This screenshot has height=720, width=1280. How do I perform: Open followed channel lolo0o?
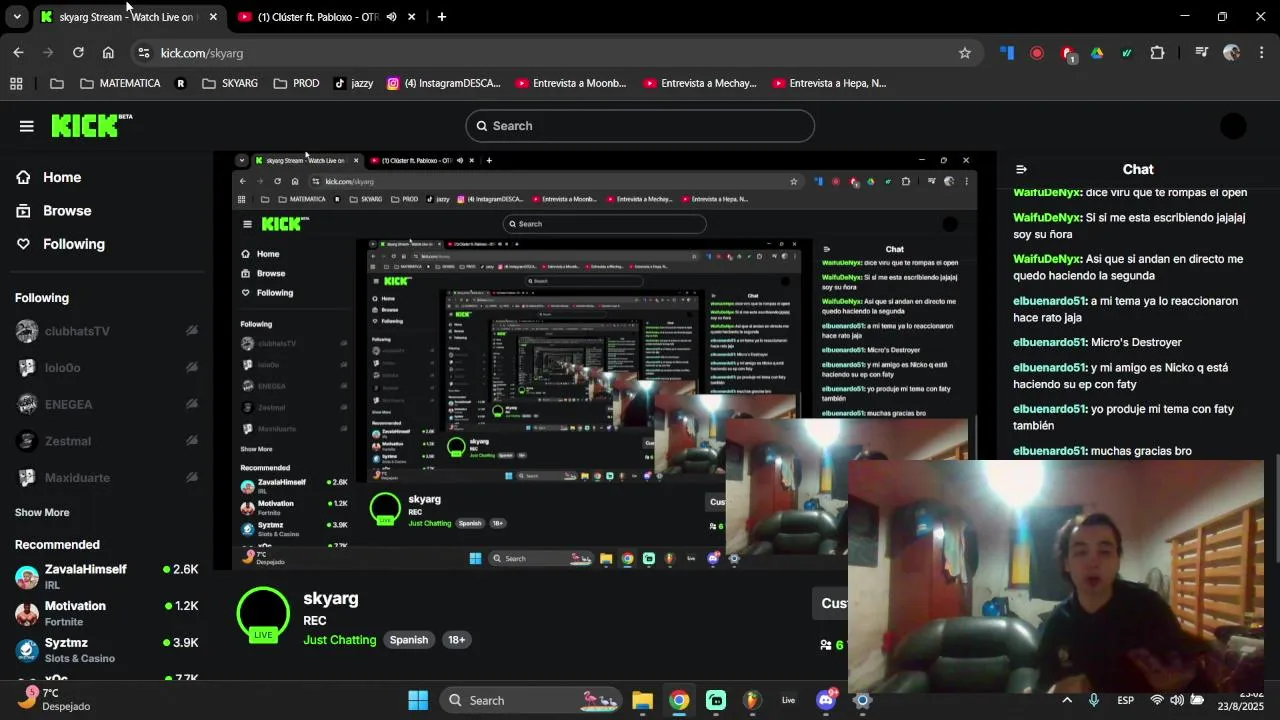click(105, 368)
